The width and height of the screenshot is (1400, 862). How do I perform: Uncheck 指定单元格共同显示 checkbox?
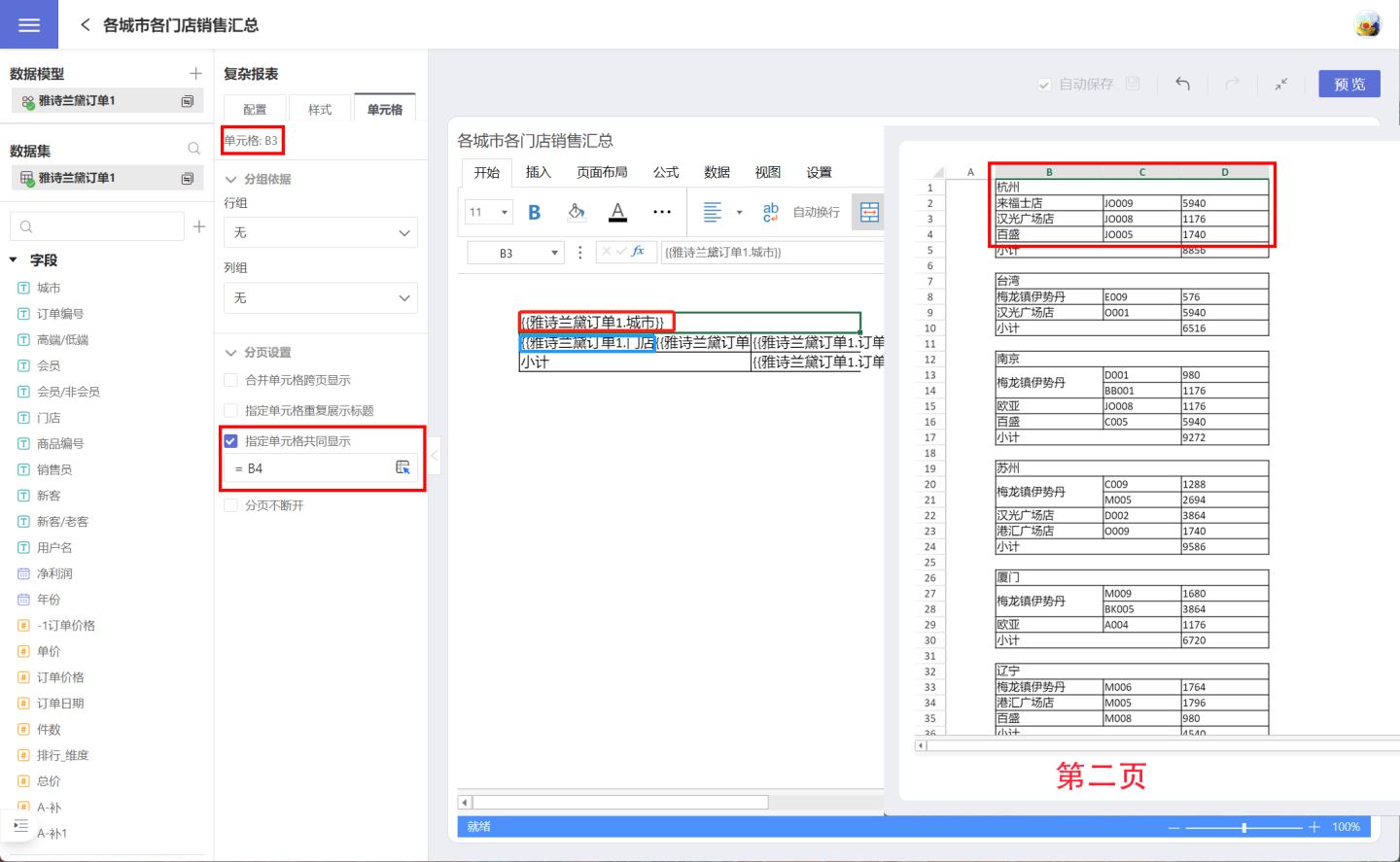point(231,441)
